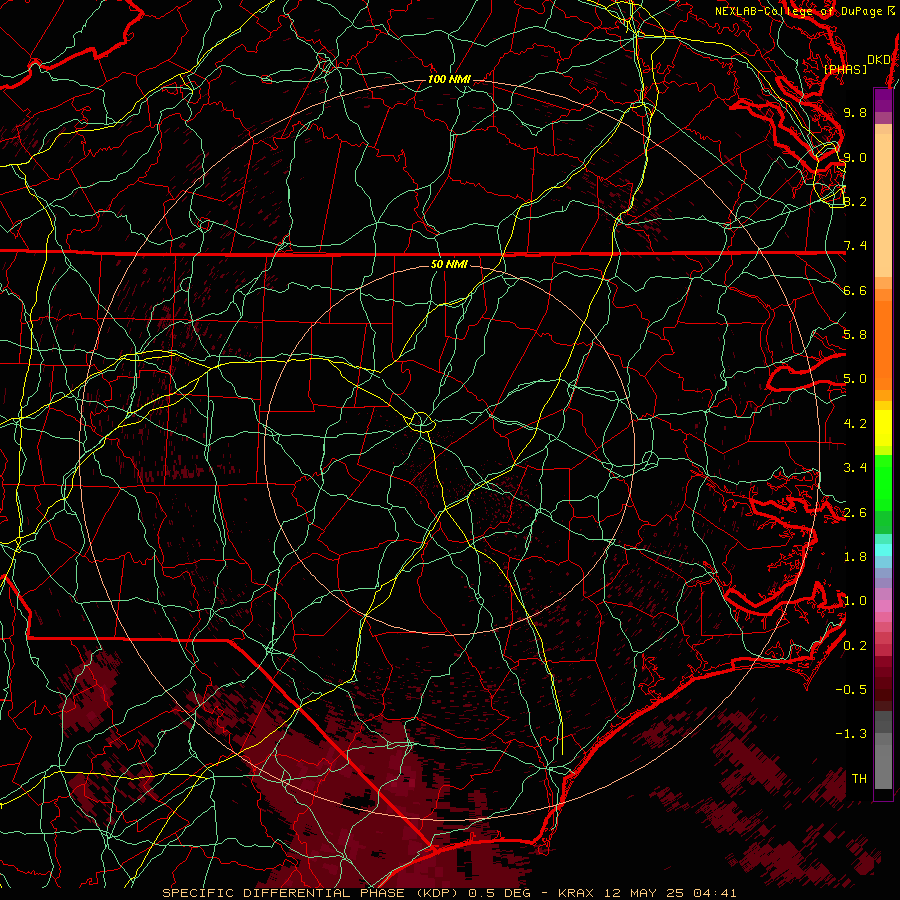
Task: Select the 5.8 value on the color scale
Action: (x=855, y=335)
